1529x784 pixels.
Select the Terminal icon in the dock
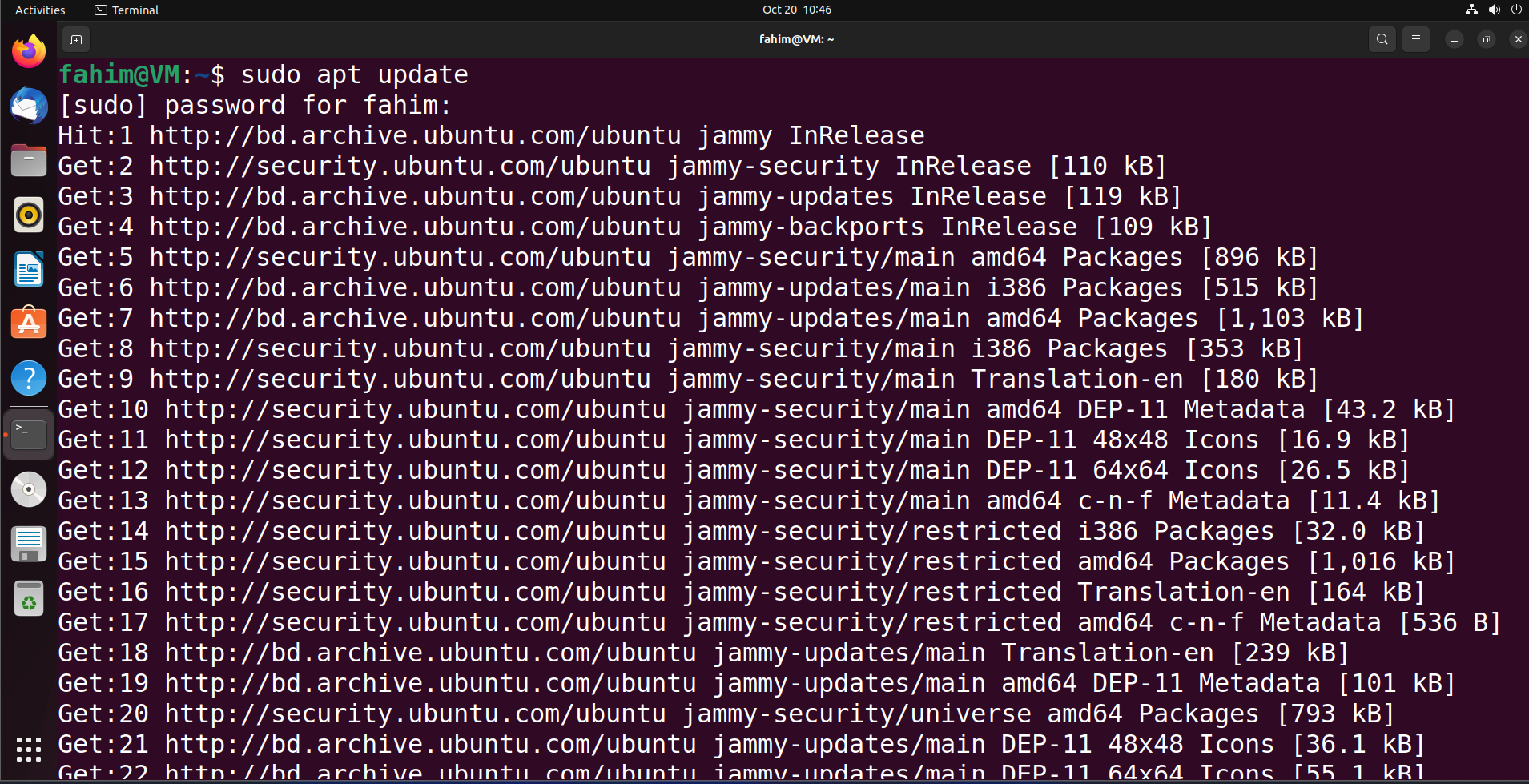tap(29, 433)
